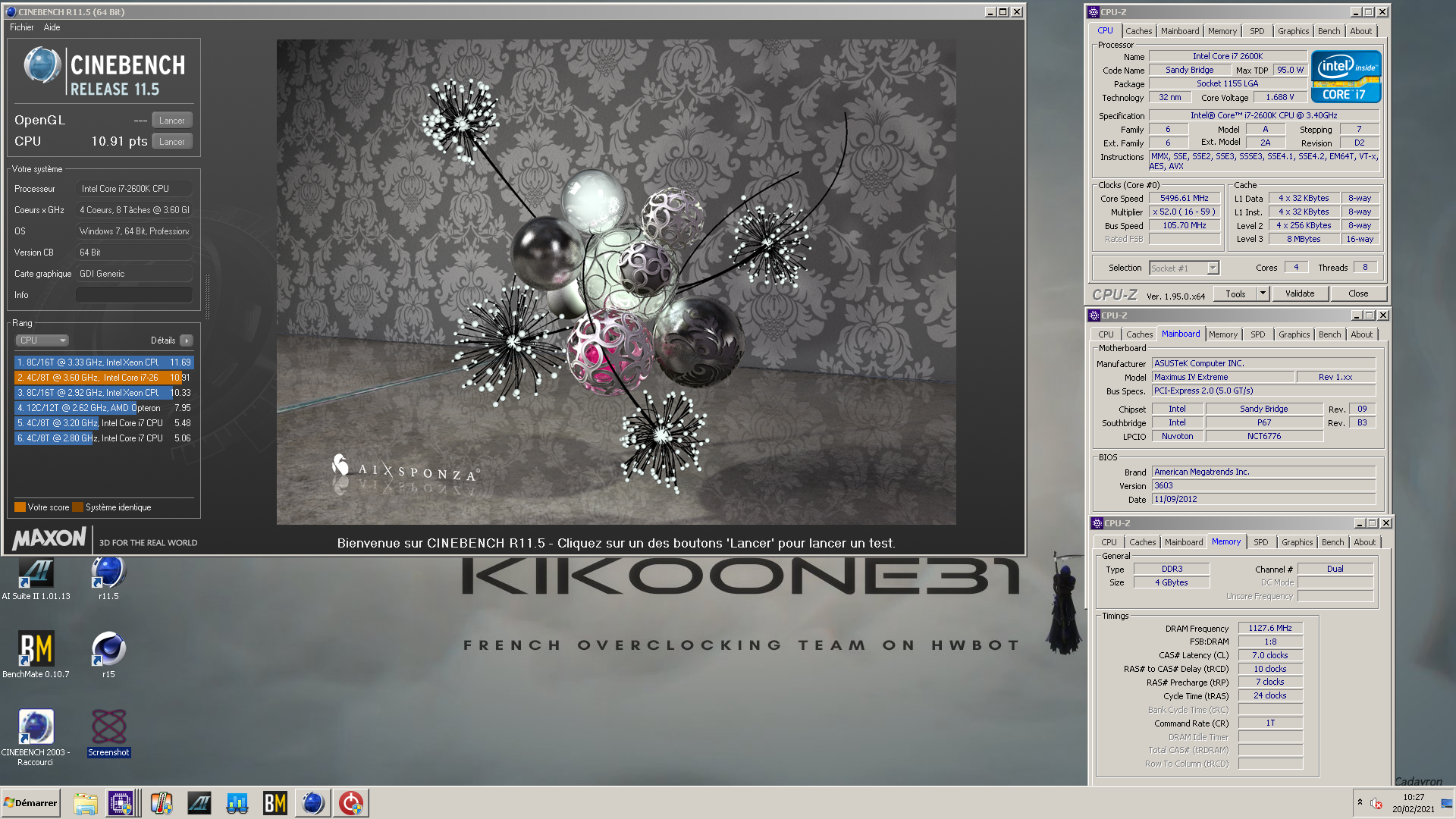This screenshot has width=1456, height=819.
Task: Click the Cinebench logo sphere
Action: point(42,65)
